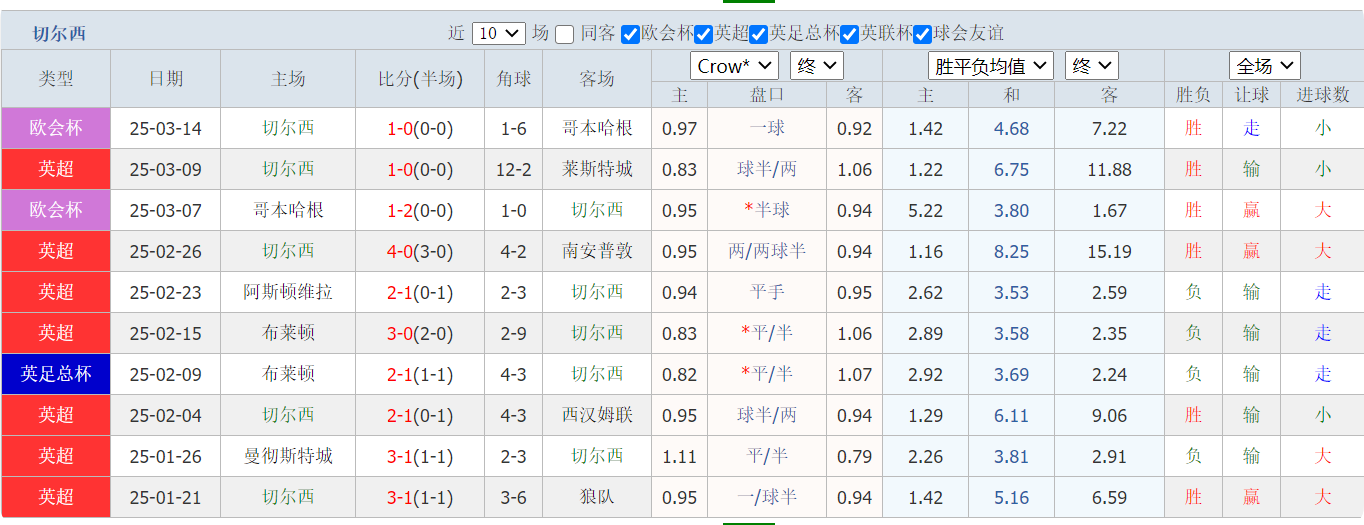The height and width of the screenshot is (525, 1364).
Task: Click the away odds 15.19
Action: pos(1110,251)
